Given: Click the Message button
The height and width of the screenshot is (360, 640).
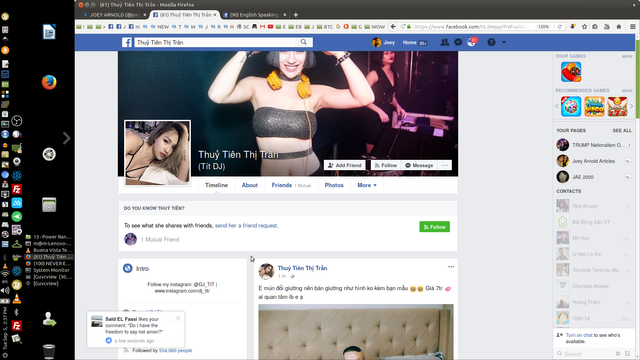Looking at the screenshot, I should click(x=419, y=165).
